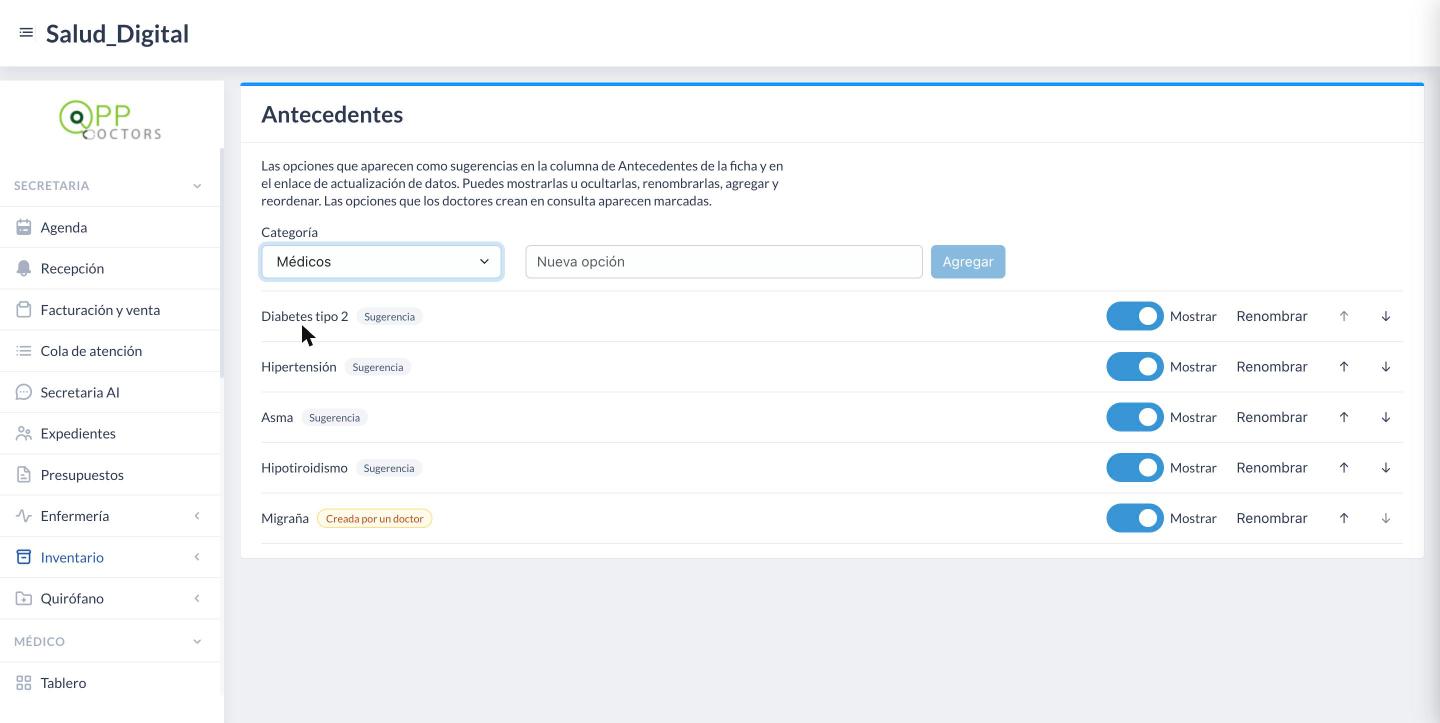Collapse the MÉDICO sidebar section
Image resolution: width=1440 pixels, height=723 pixels.
pyautogui.click(x=197, y=642)
